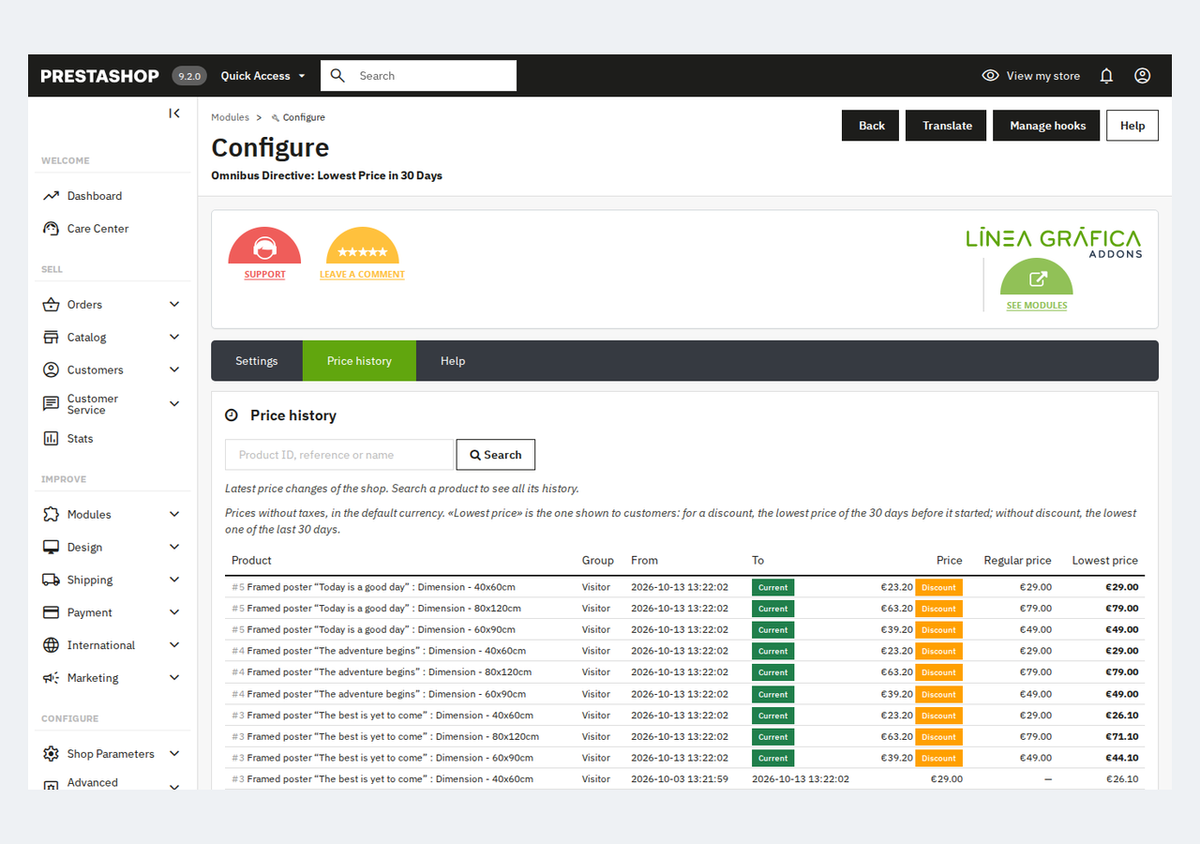Viewport: 1200px width, 844px height.
Task: Click the price history Search button
Action: [496, 455]
